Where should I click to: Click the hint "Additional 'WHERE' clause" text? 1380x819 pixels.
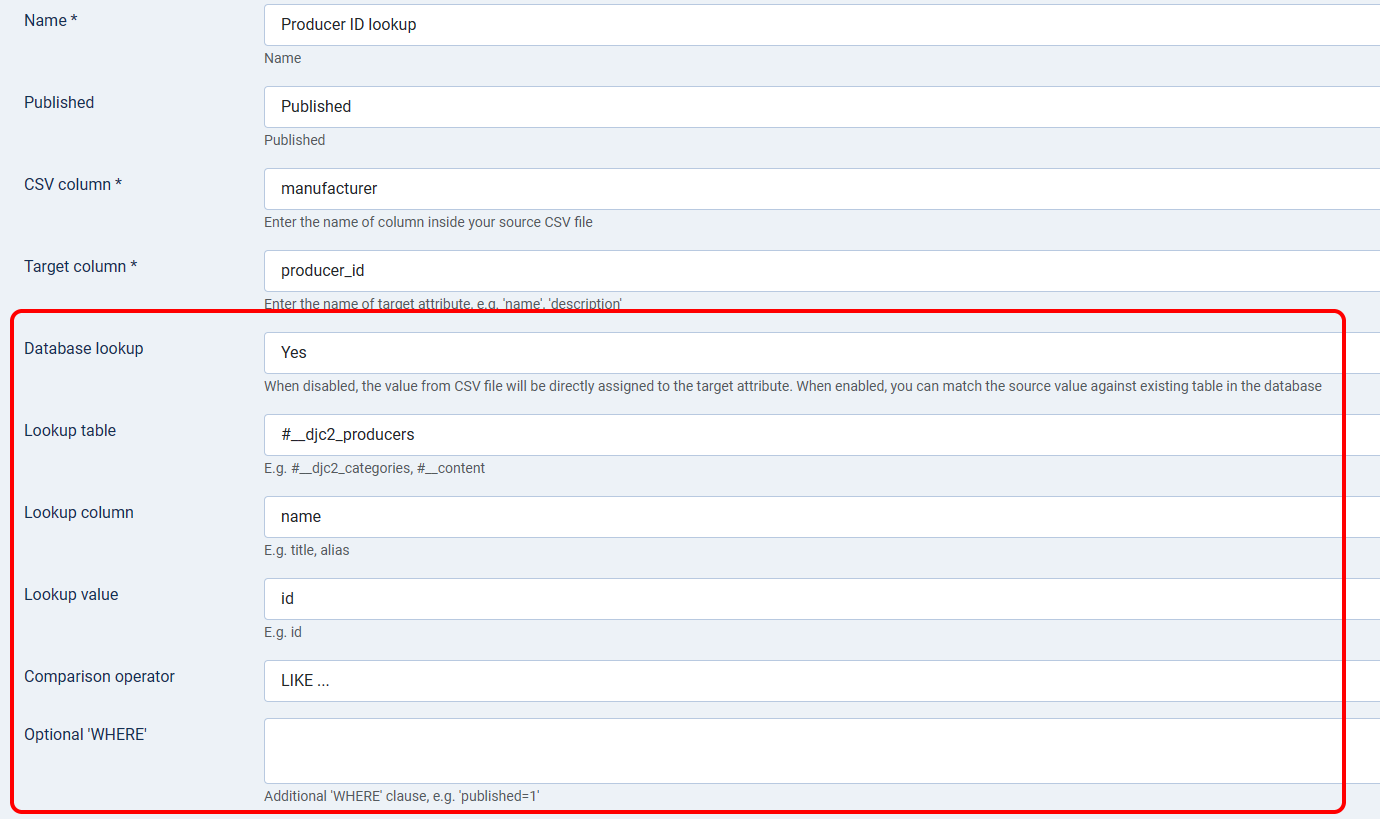[x=402, y=796]
